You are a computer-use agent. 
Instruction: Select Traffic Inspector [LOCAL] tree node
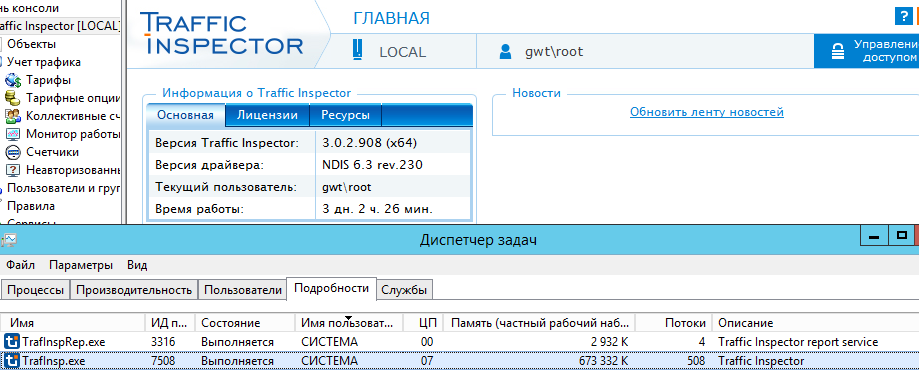coord(60,26)
